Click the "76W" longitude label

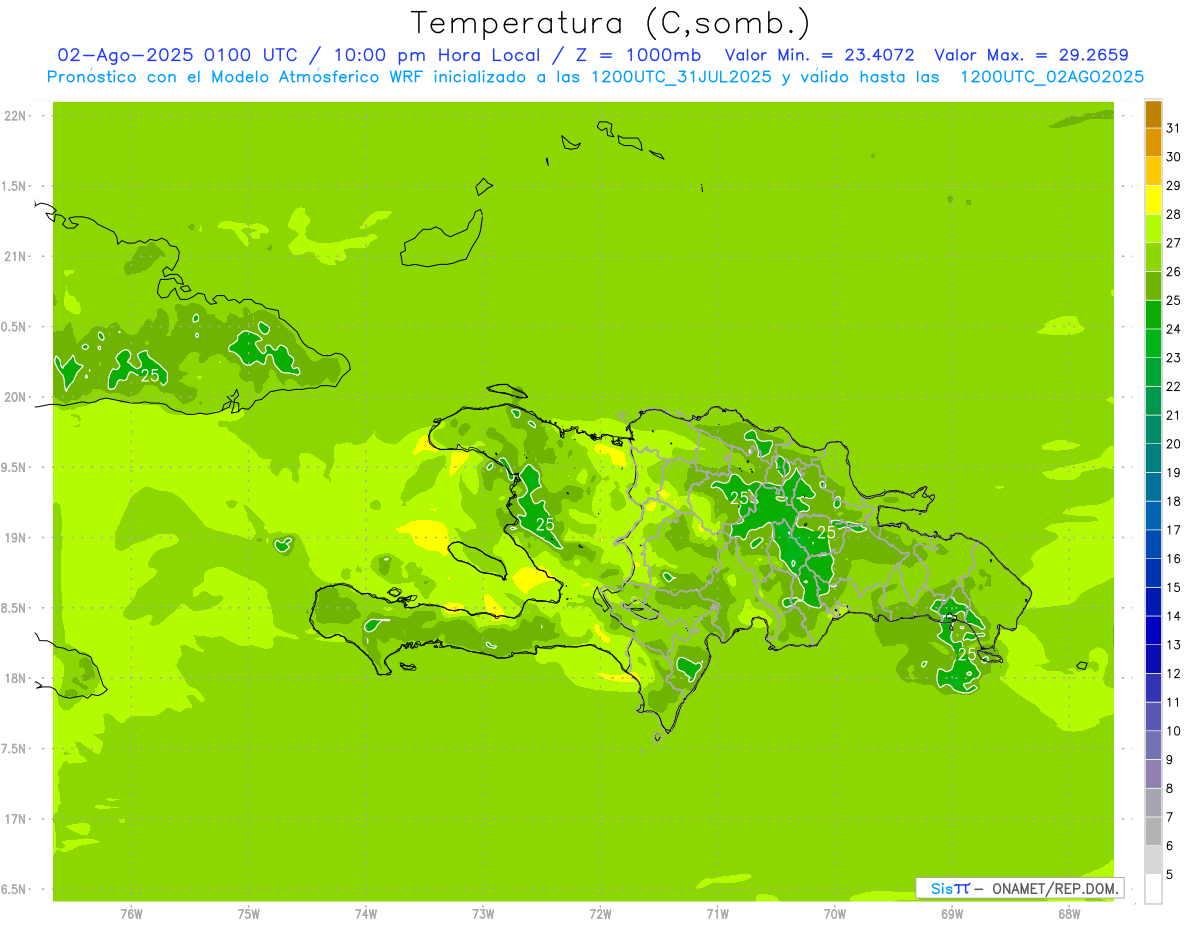point(131,915)
